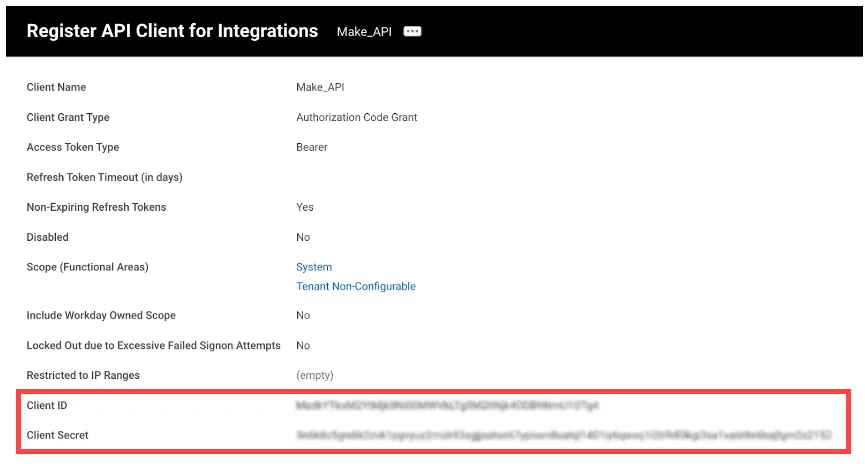Click the Access Token Type label

[73, 147]
